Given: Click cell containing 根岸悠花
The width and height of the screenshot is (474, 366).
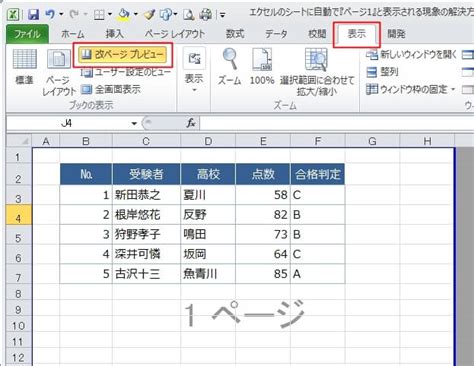Looking at the screenshot, I should coord(146,215).
